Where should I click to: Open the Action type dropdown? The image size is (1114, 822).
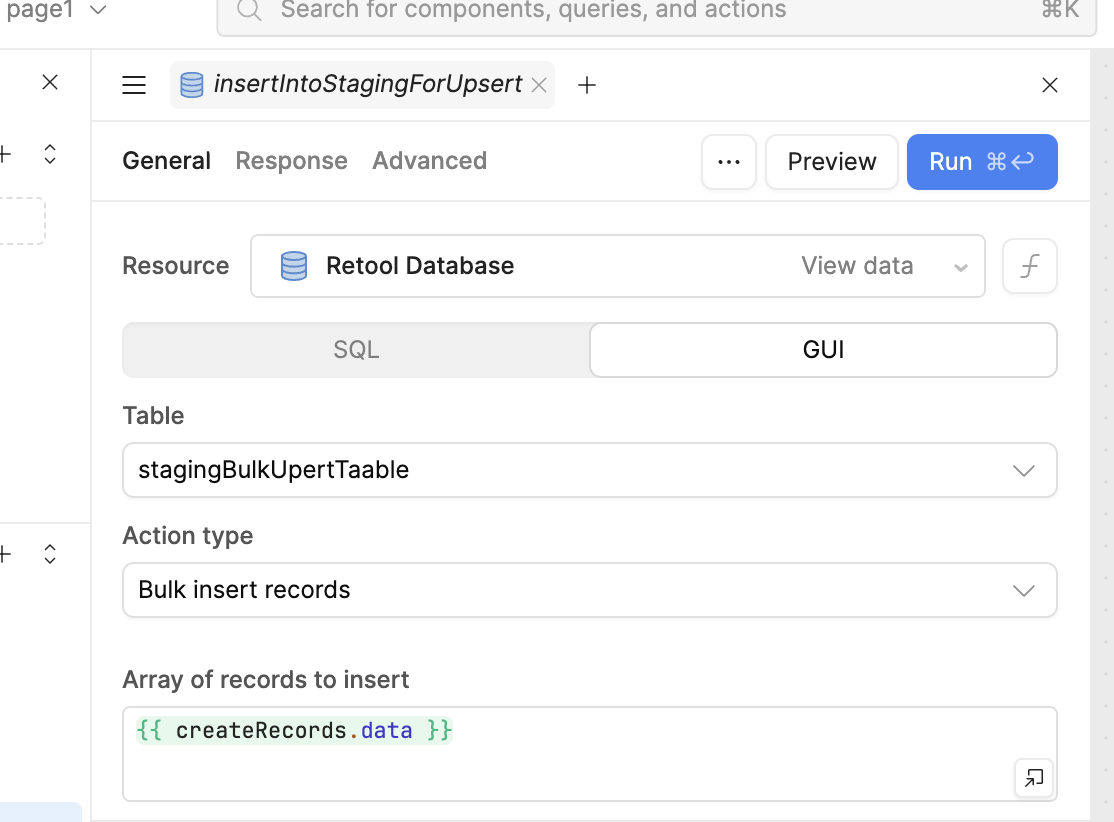coord(590,590)
